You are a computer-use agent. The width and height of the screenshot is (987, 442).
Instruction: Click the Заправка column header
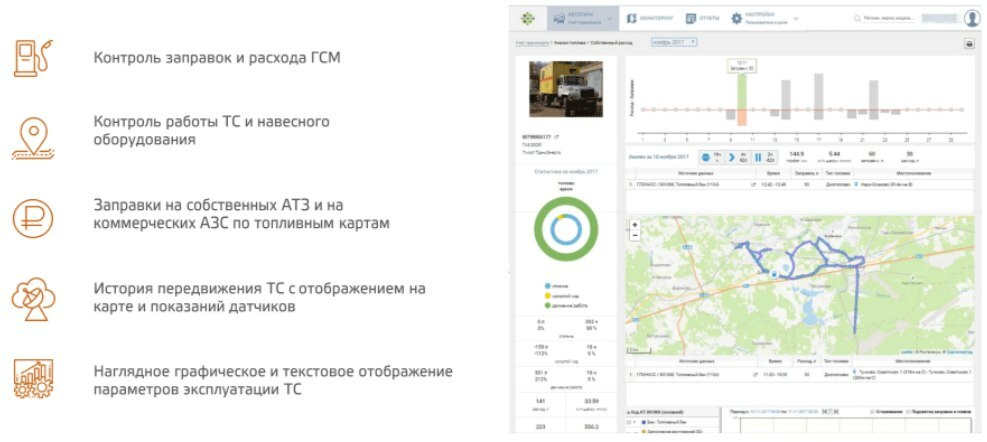click(x=806, y=172)
